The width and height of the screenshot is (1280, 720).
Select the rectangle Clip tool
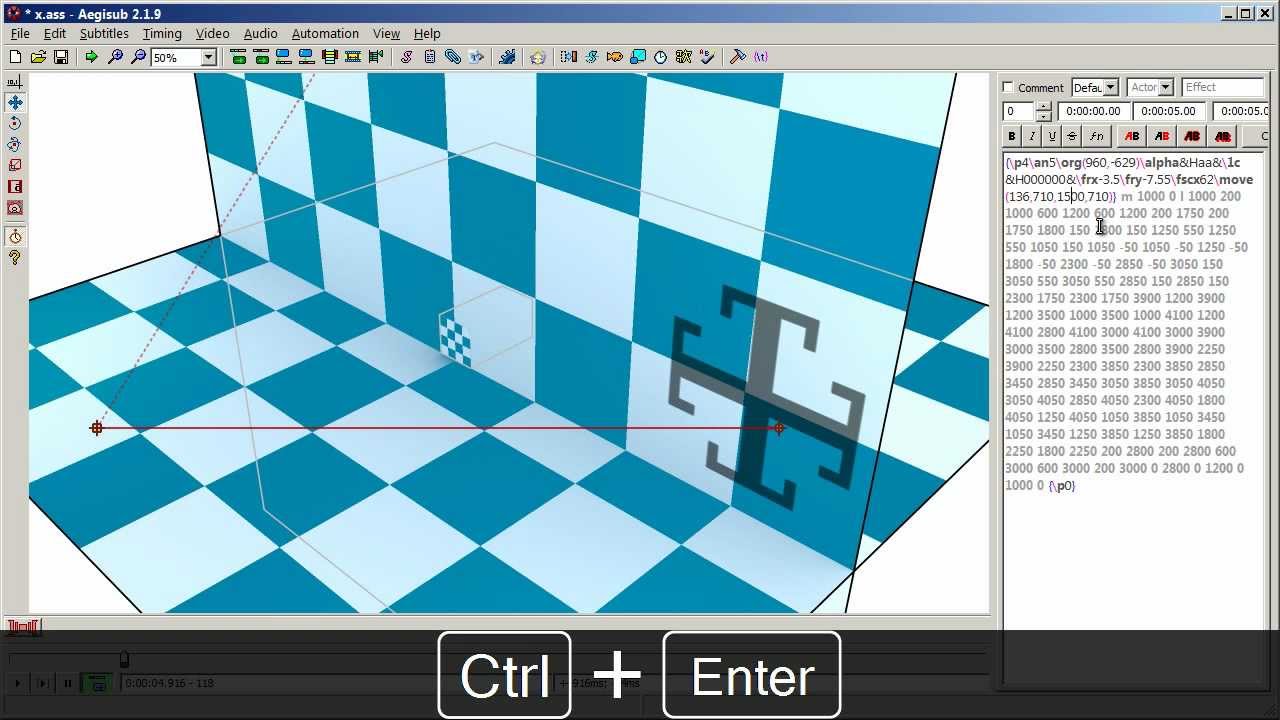[x=15, y=186]
